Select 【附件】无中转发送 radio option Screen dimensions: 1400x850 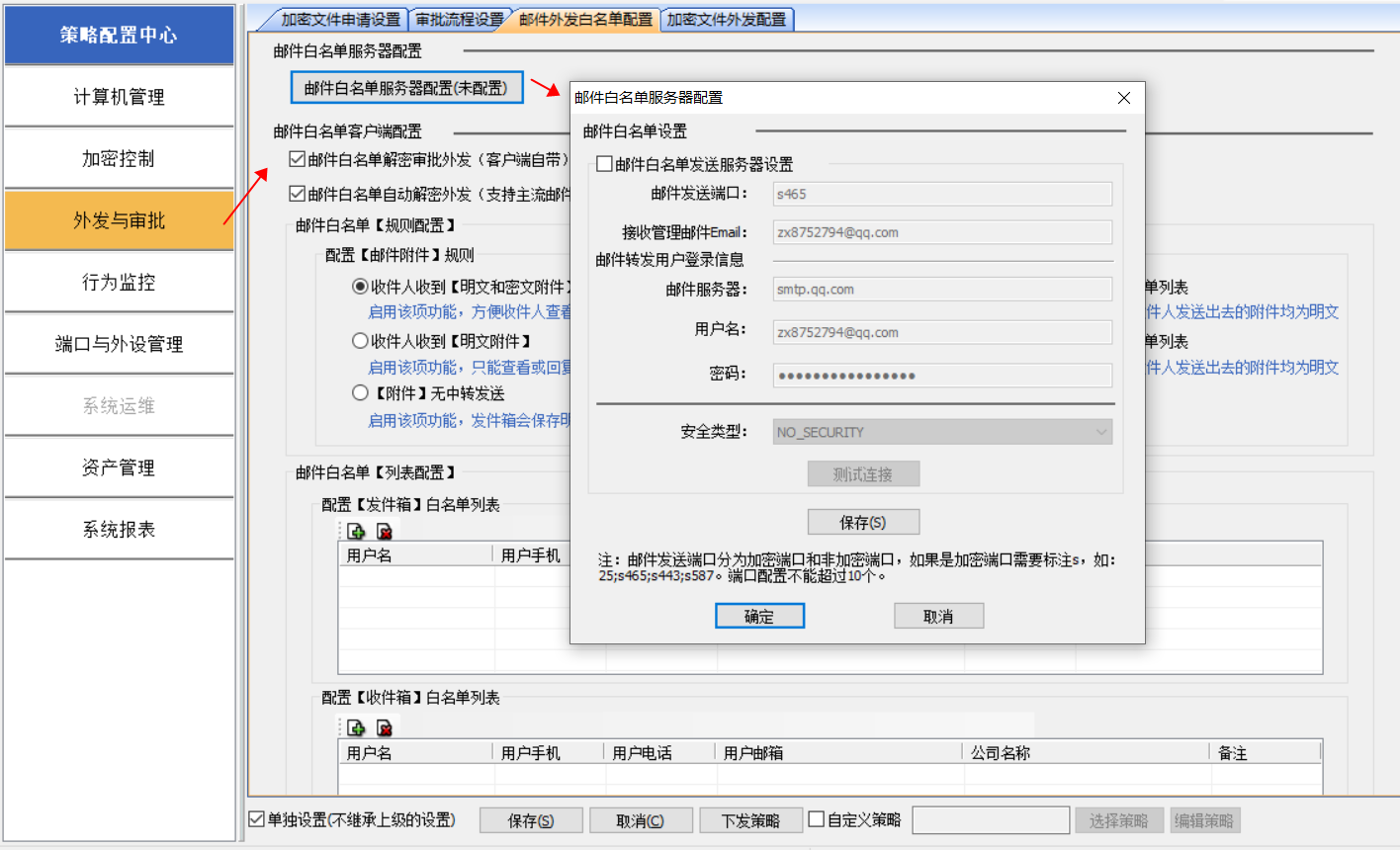click(361, 393)
